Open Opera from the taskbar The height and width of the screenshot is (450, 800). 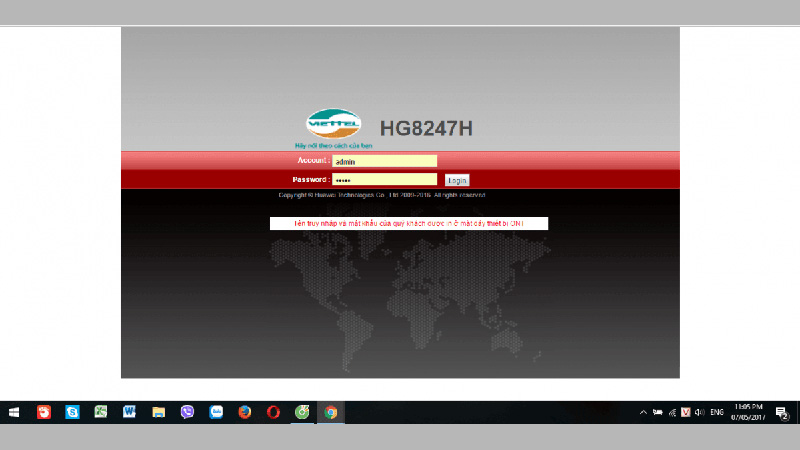coord(273,412)
